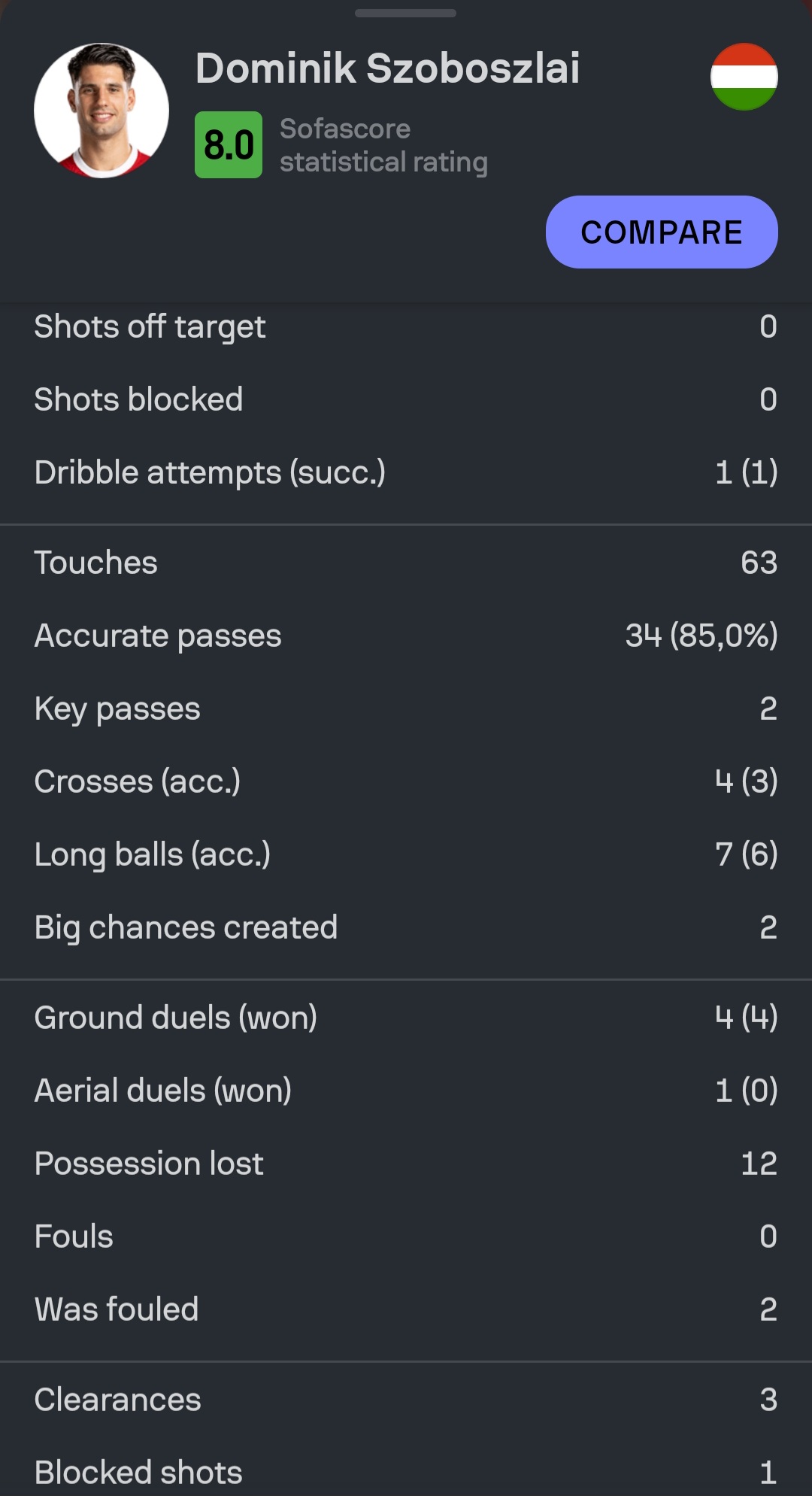Image resolution: width=812 pixels, height=1496 pixels.
Task: Open Dominik Szoboszlai's profile photo
Action: [101, 111]
